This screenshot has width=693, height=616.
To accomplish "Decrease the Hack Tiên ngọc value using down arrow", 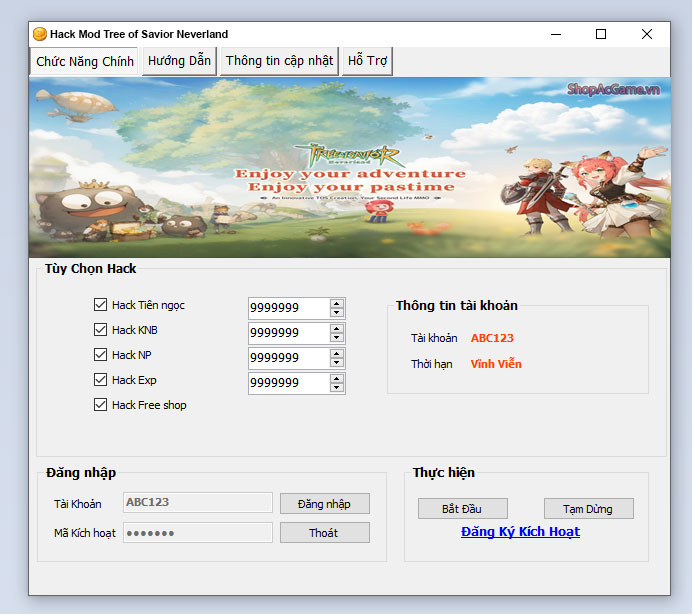I will click(336, 312).
